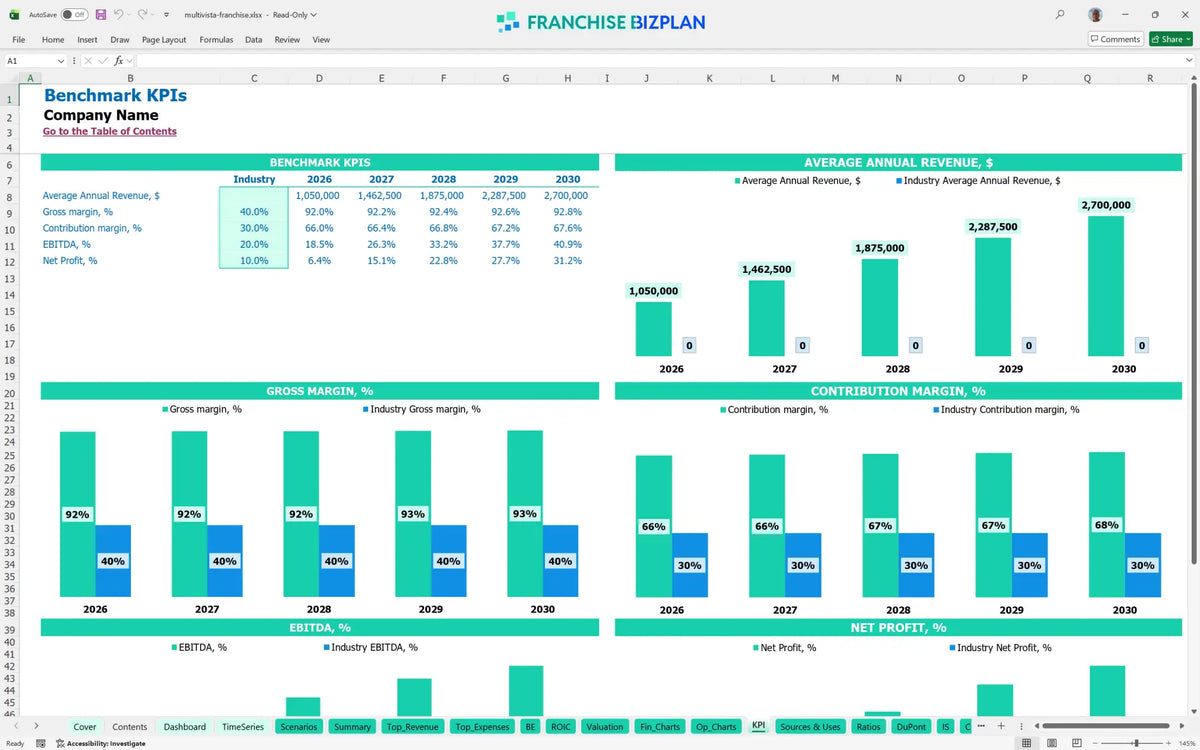This screenshot has width=1200, height=750.
Task: Switch to the Summary sheet tab
Action: point(353,727)
